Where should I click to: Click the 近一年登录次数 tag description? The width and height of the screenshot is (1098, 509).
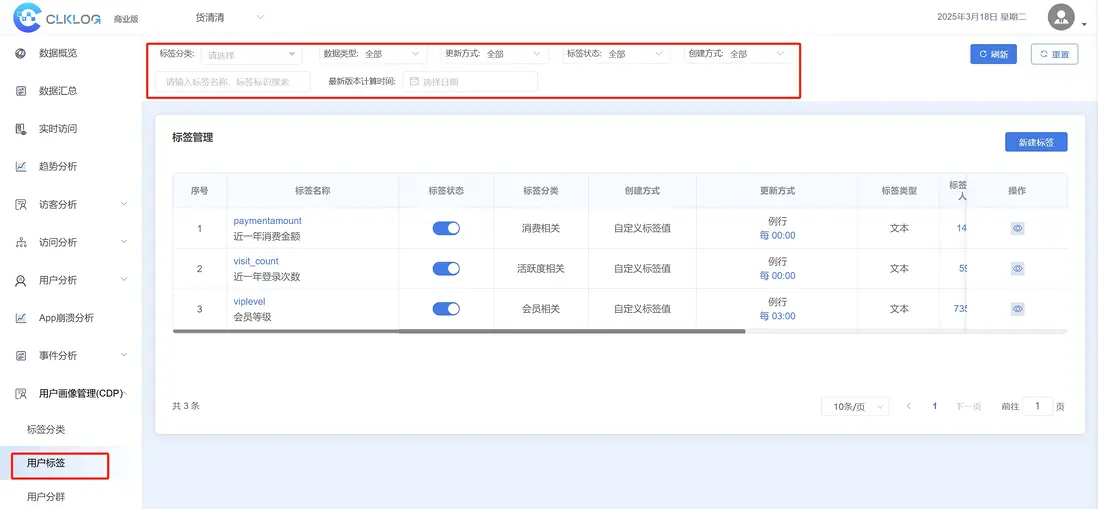[267, 277]
